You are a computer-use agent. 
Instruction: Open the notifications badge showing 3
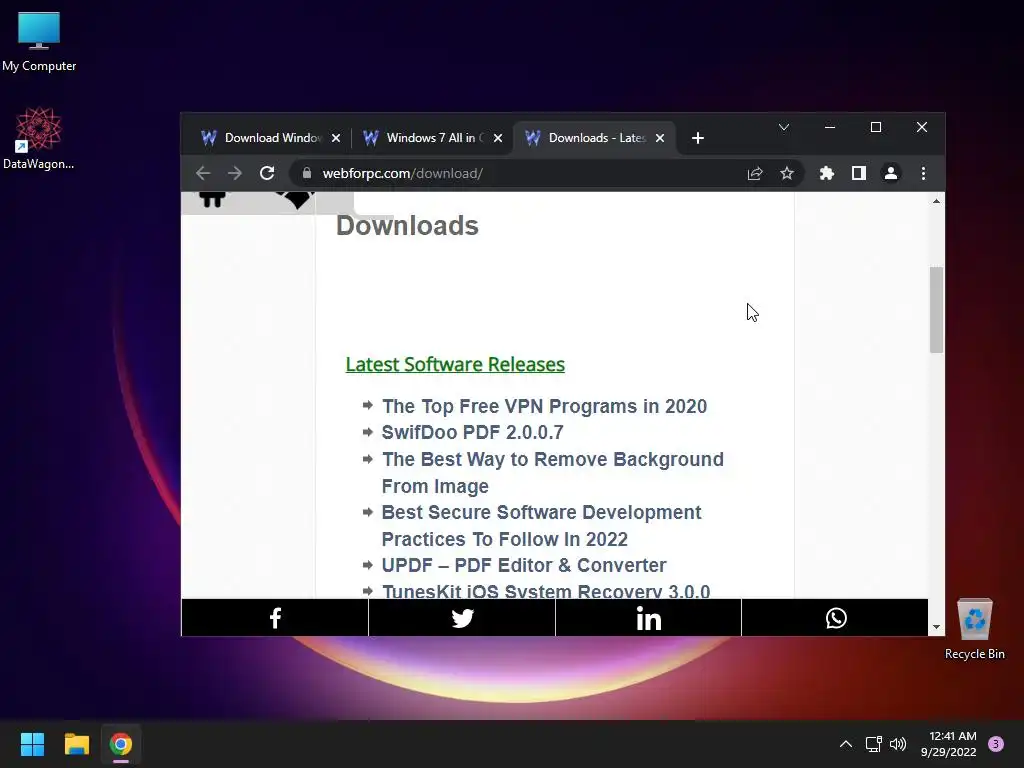click(996, 744)
